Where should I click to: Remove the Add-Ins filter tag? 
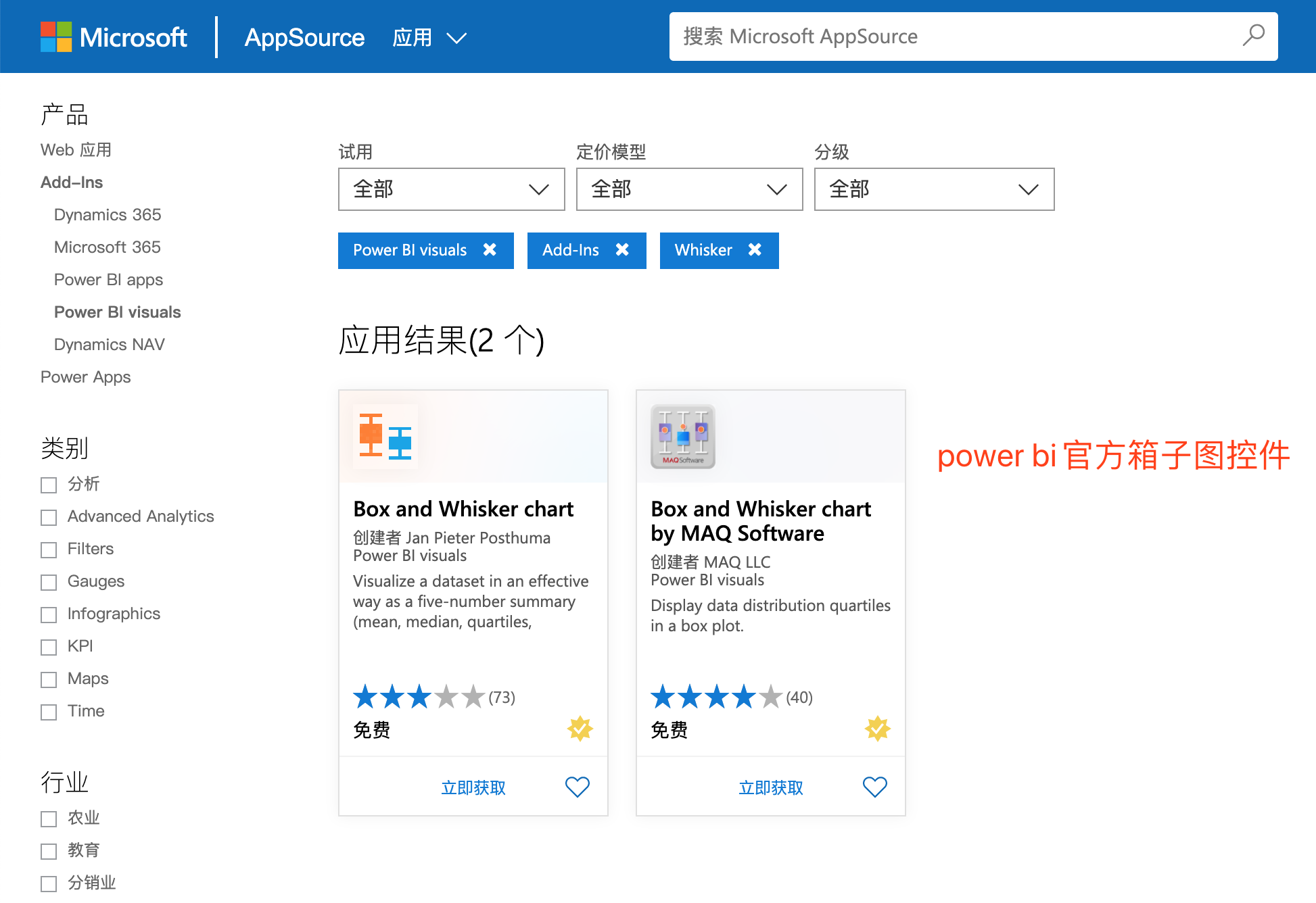point(622,250)
